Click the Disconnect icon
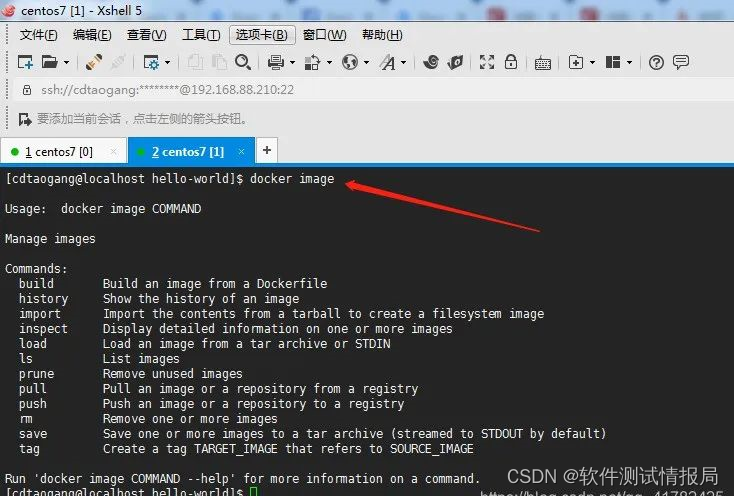Image resolution: width=734 pixels, height=496 pixels. click(x=118, y=62)
